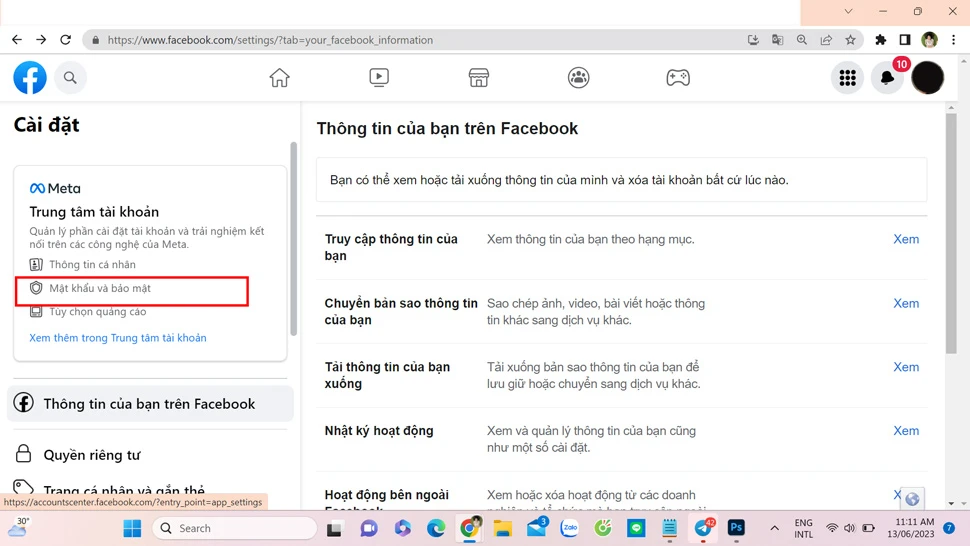Click the share page icon
The width and height of the screenshot is (970, 546).
[x=826, y=40]
